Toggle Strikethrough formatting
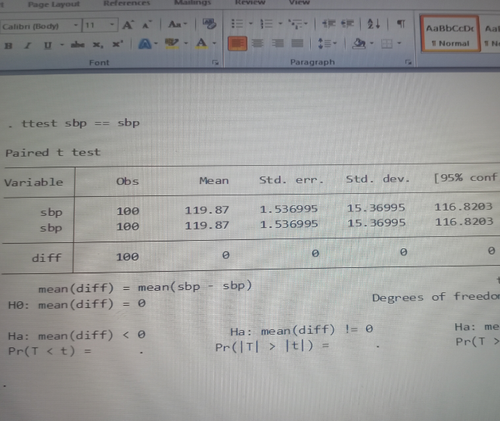This screenshot has height=421, width=500. (x=77, y=45)
